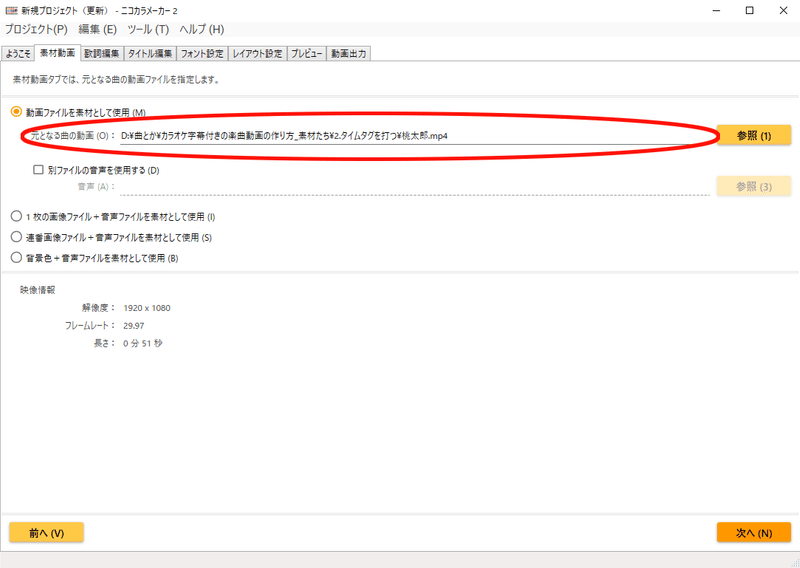Click the disabled 参照 (3) button

tap(754, 187)
